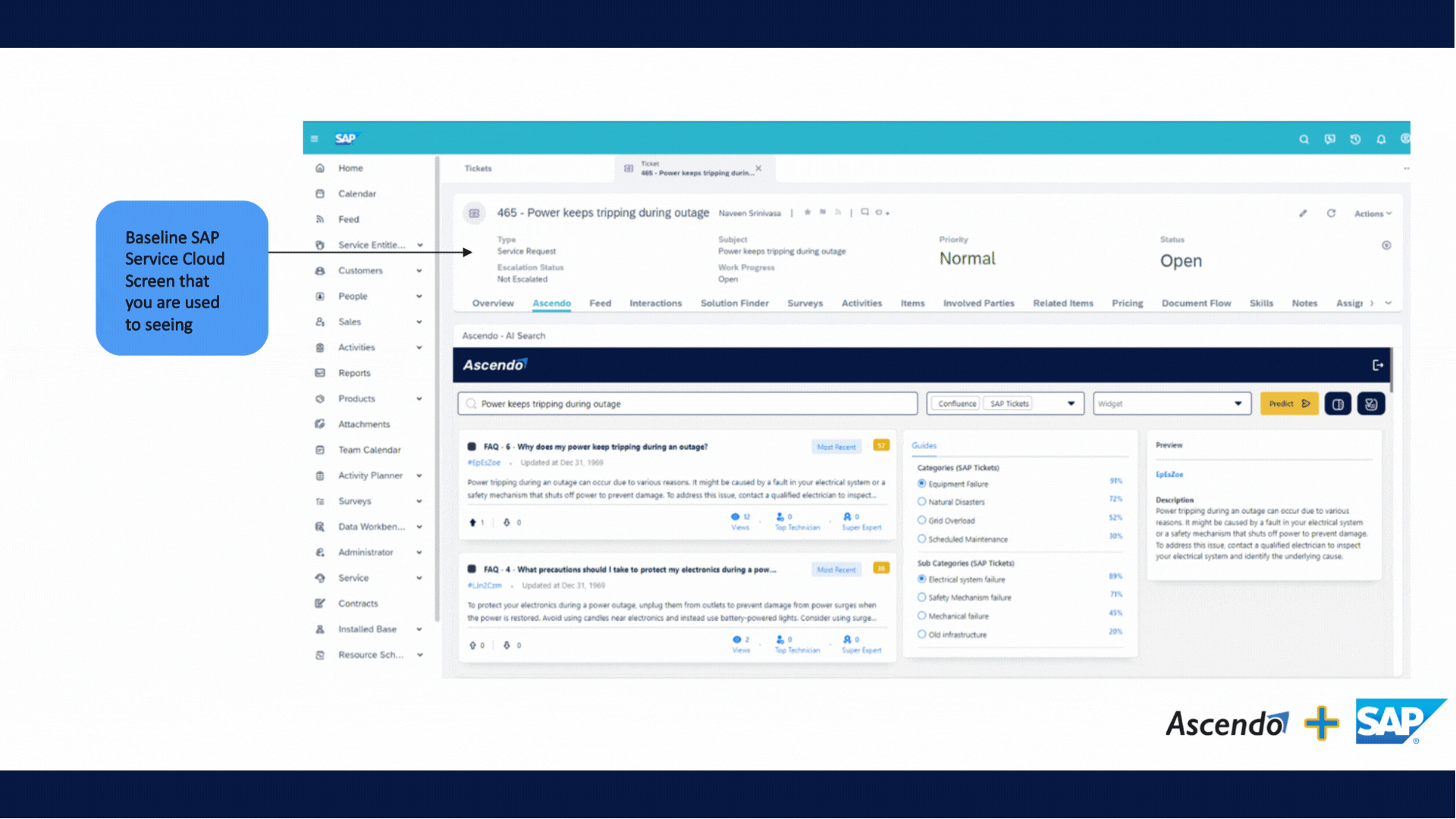Image resolution: width=1456 pixels, height=819 pixels.
Task: Click the Ascendo exit icon in banner
Action: (1378, 366)
